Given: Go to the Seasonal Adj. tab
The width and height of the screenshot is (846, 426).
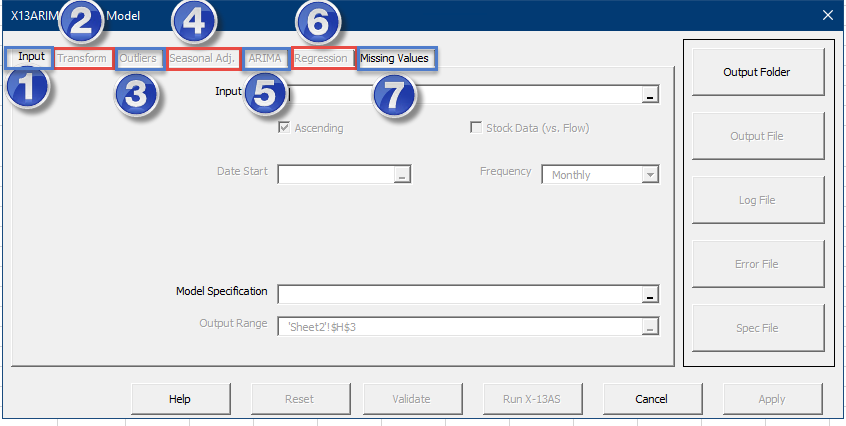Looking at the screenshot, I should coord(202,58).
